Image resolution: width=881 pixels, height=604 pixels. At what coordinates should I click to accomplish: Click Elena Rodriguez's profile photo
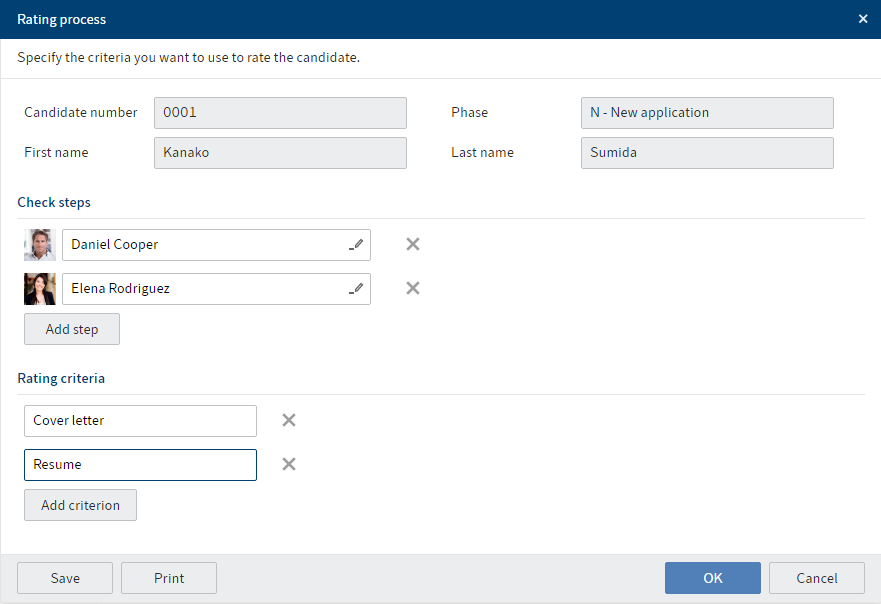(40, 289)
